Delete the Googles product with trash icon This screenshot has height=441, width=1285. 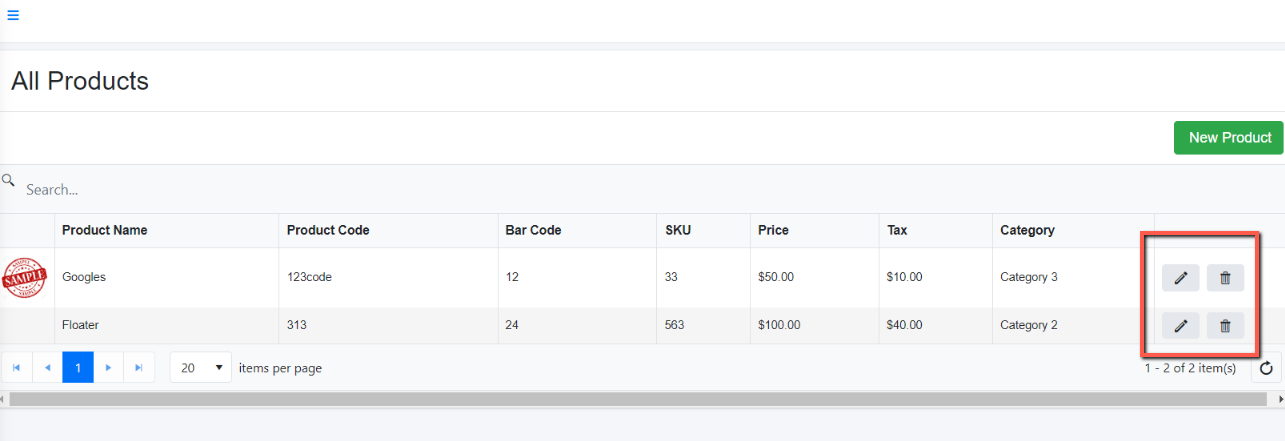coord(1225,278)
